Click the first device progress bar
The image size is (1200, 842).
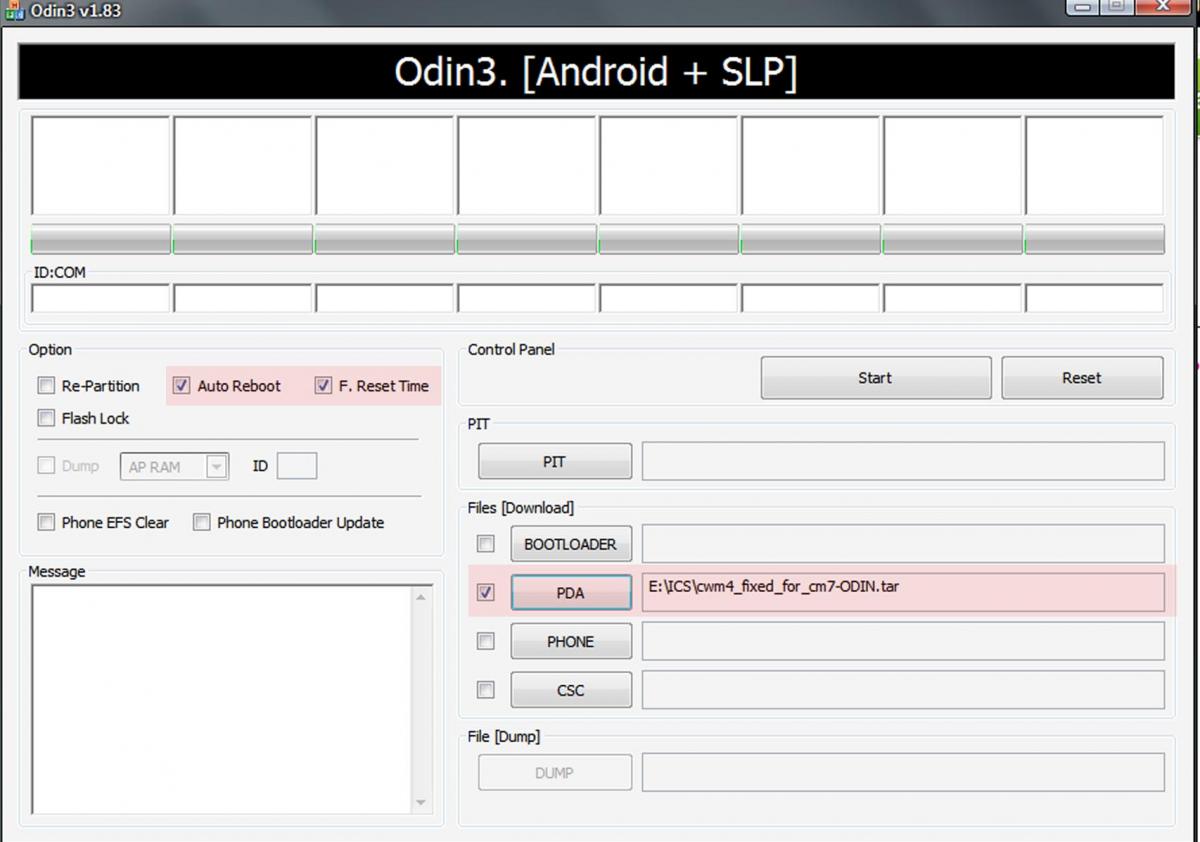(x=101, y=239)
